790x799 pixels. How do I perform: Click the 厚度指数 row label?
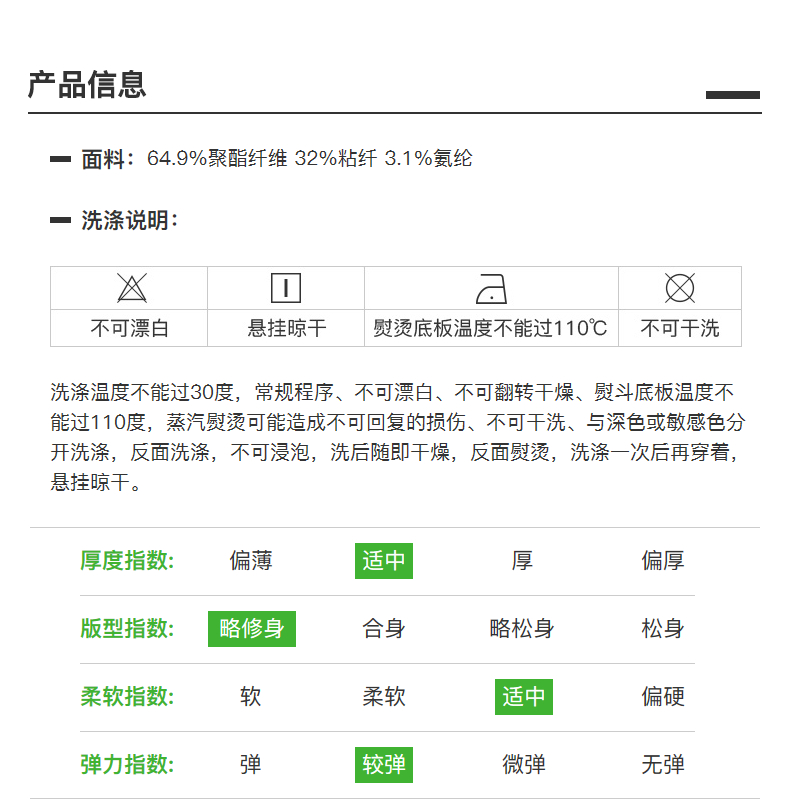[127, 561]
